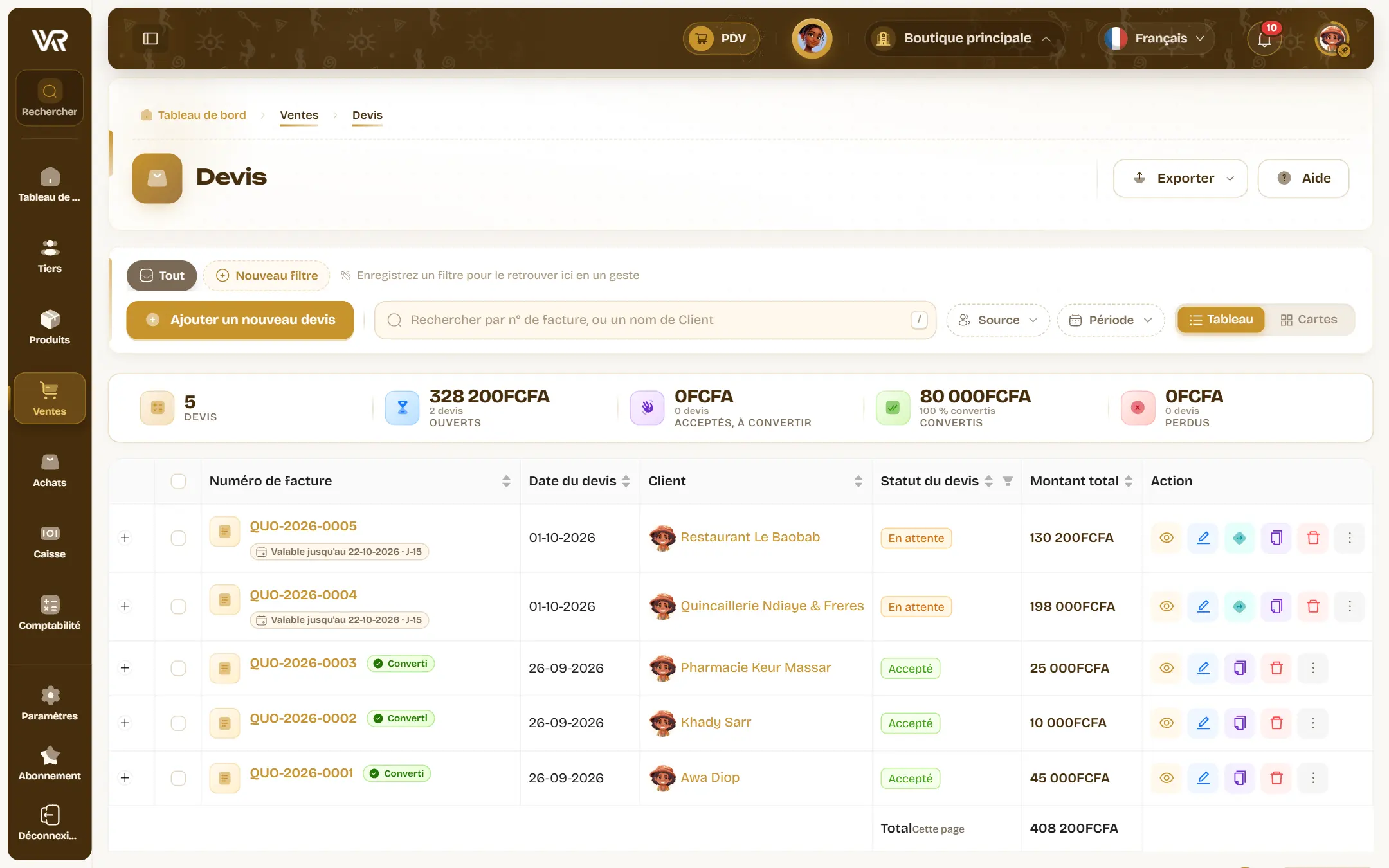This screenshot has height=868, width=1389.
Task: Open Paramètres in the sidebar
Action: [x=50, y=703]
